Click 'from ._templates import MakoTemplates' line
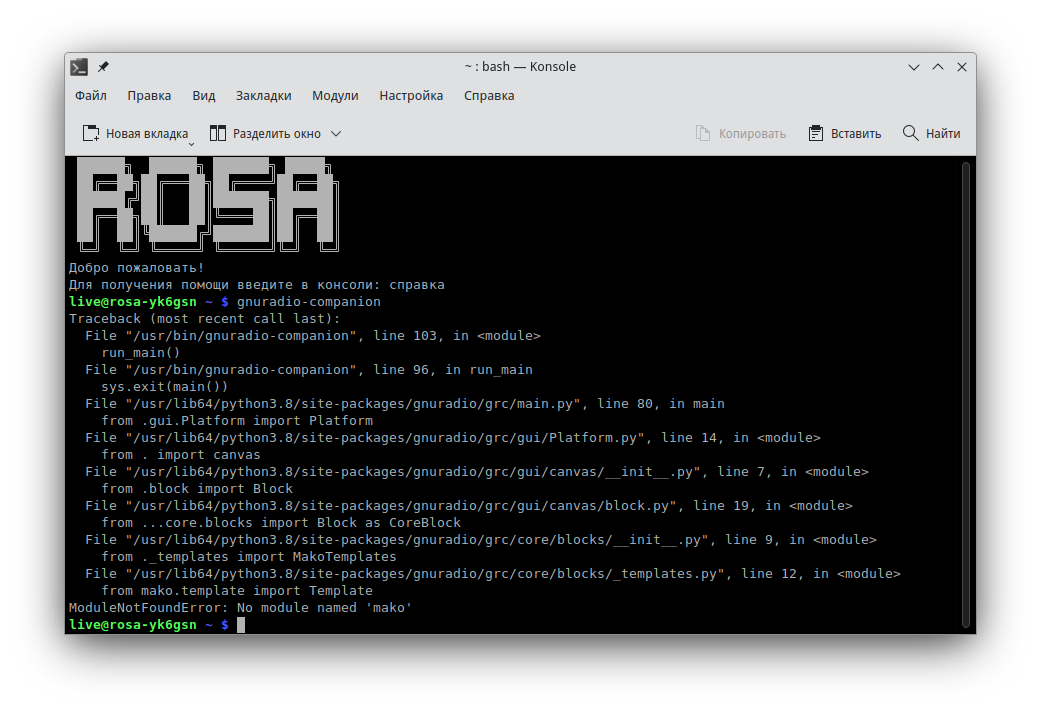Image resolution: width=1041 pixels, height=711 pixels. pyautogui.click(x=249, y=557)
